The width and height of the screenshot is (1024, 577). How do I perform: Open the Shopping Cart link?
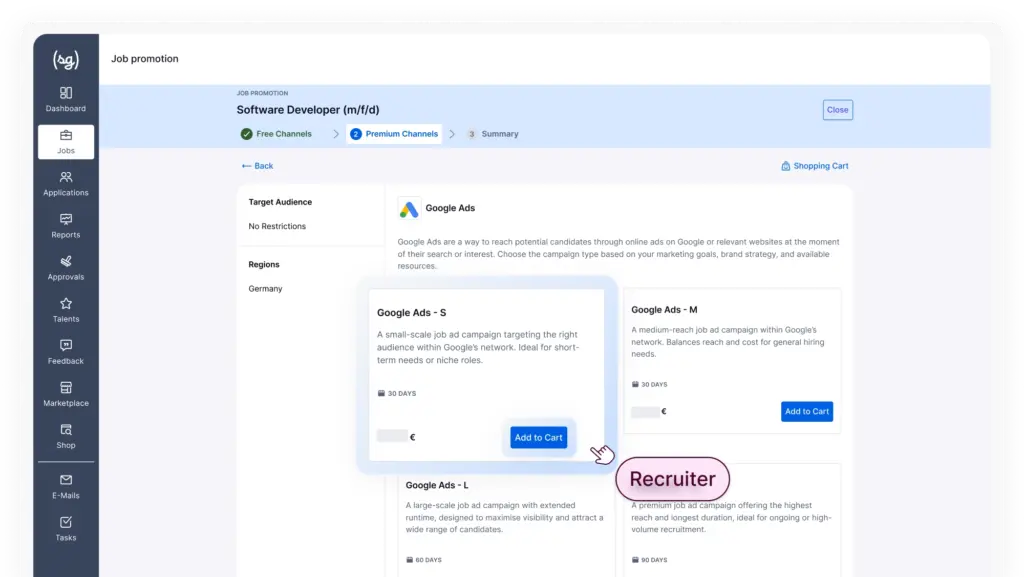coord(814,166)
